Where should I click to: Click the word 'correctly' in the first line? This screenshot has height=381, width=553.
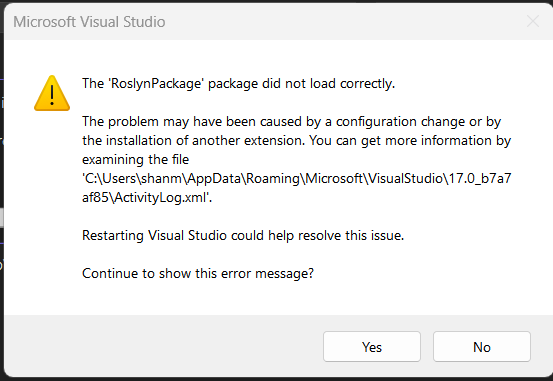coord(366,84)
